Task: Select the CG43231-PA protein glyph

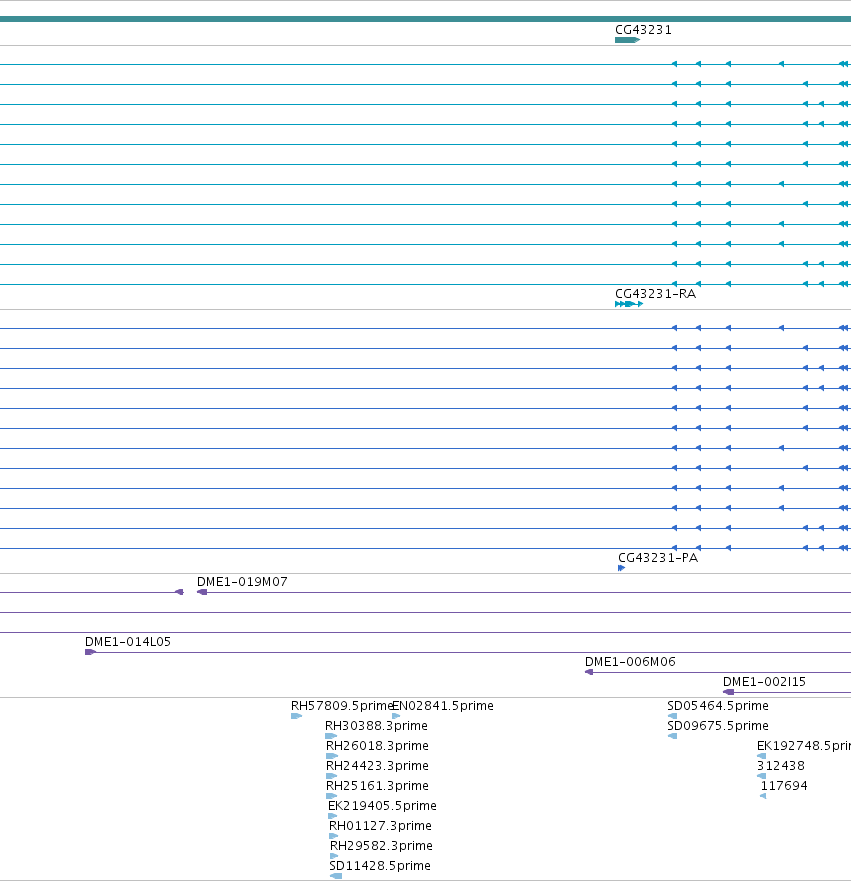Action: [621, 568]
